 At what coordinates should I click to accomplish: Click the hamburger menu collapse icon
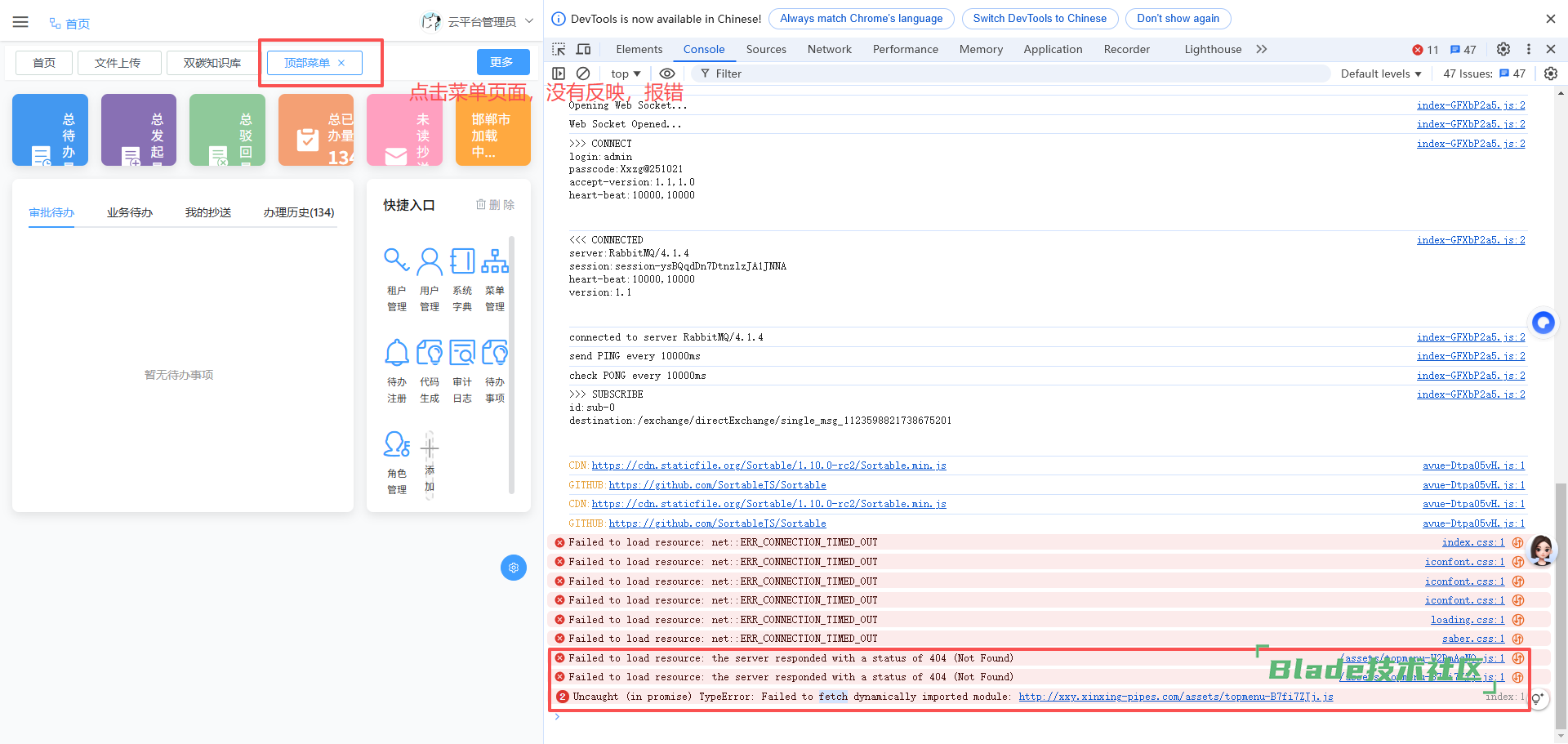click(x=20, y=22)
